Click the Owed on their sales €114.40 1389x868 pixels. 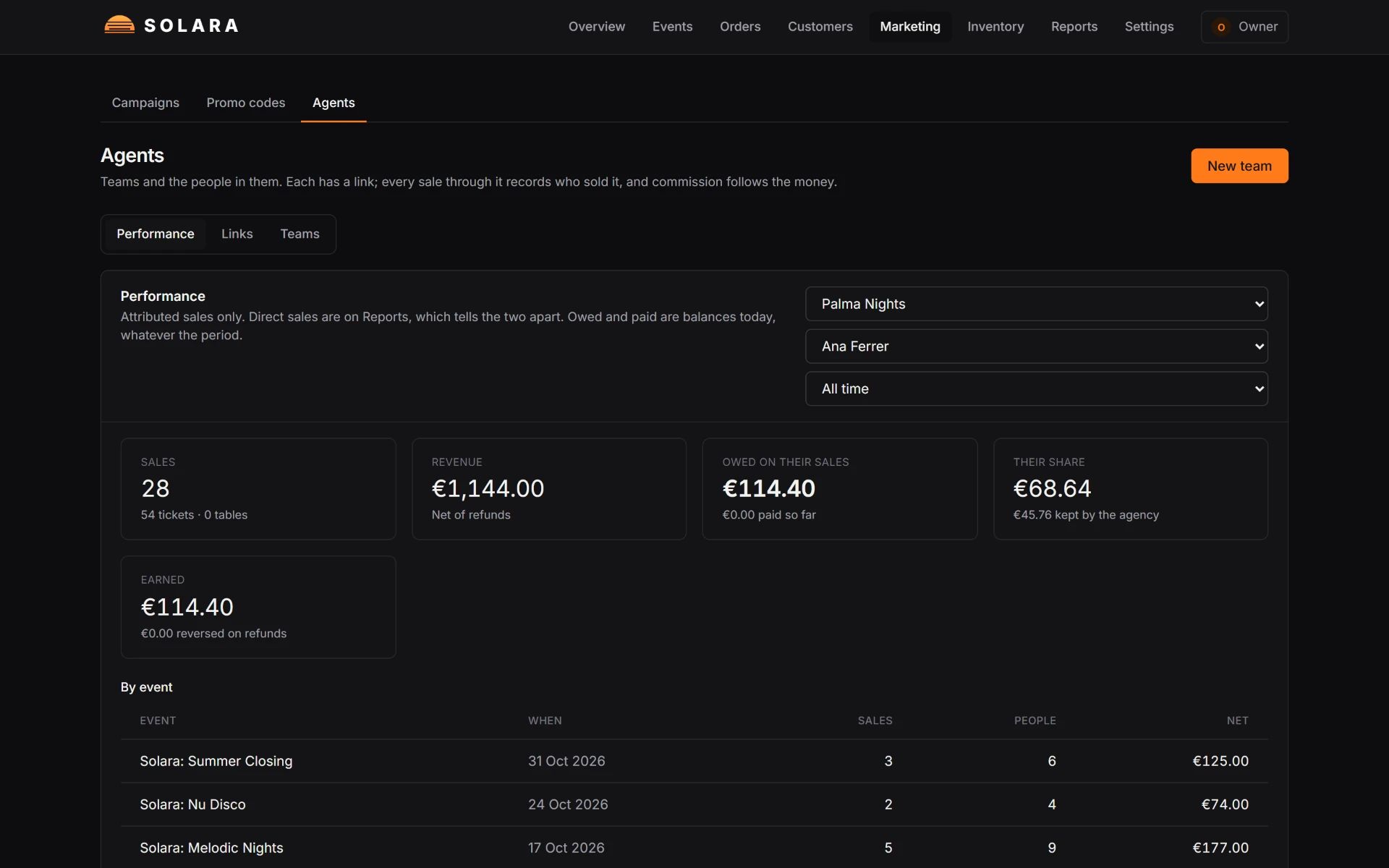[x=768, y=489]
